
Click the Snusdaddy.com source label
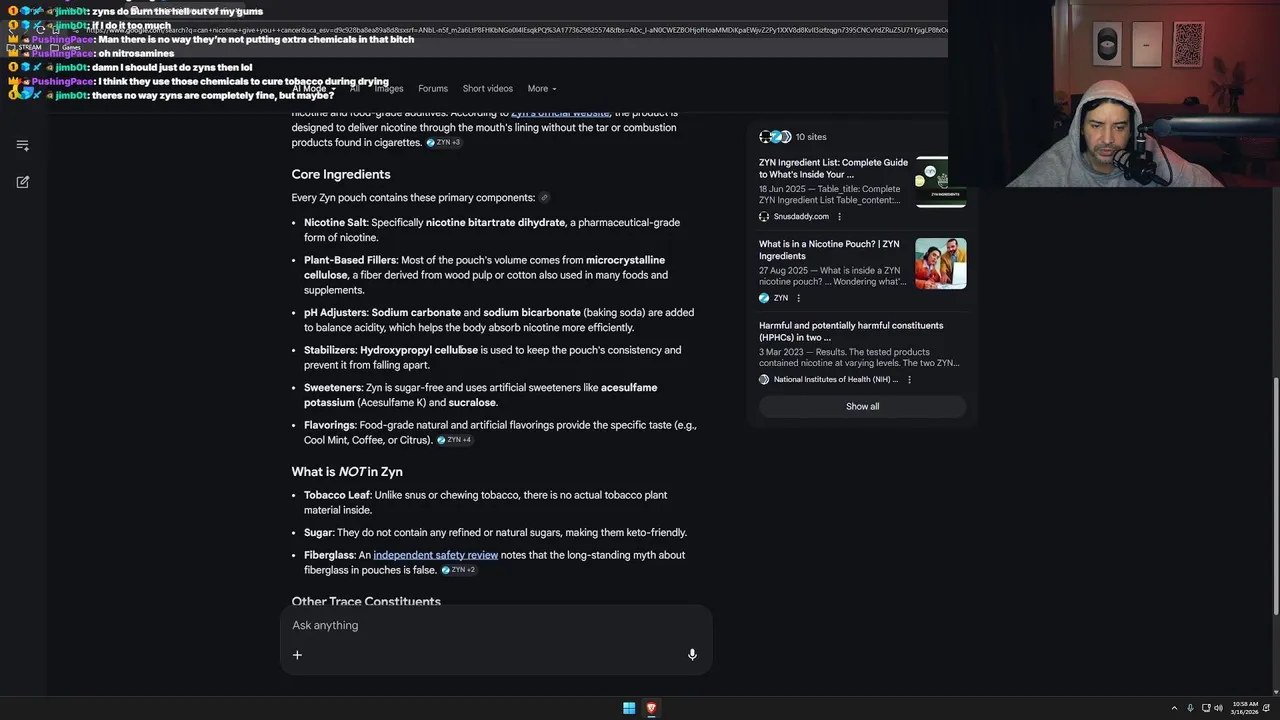click(x=801, y=217)
